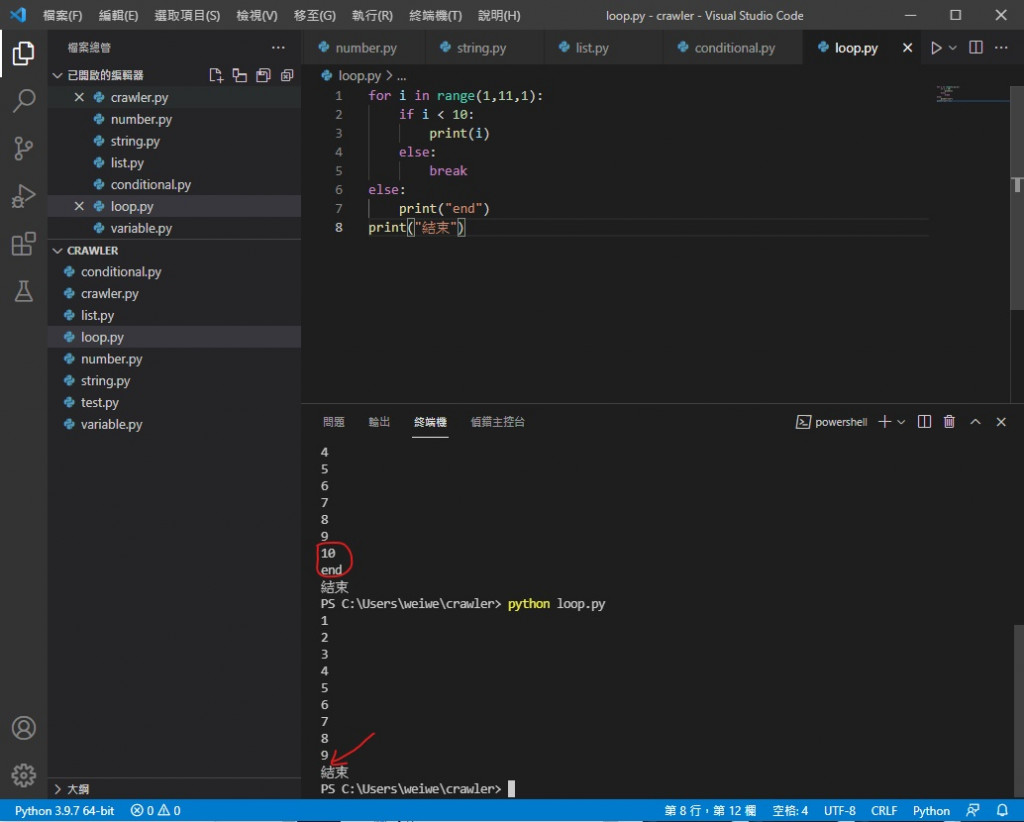Open the Extensions view

pos(24,244)
